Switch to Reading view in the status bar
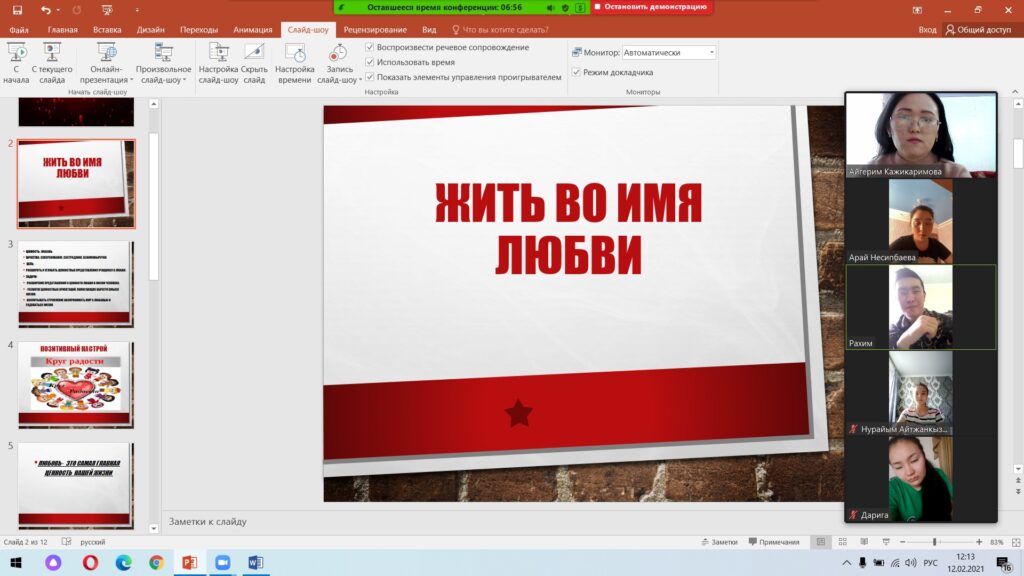The width and height of the screenshot is (1024, 576). 864,542
